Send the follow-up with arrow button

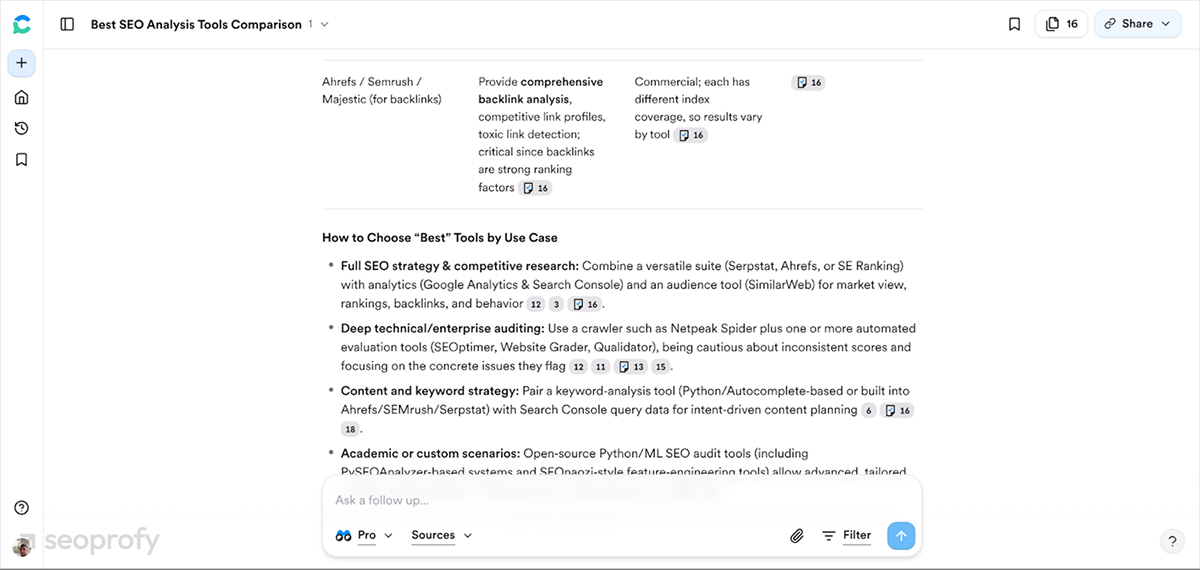click(901, 536)
